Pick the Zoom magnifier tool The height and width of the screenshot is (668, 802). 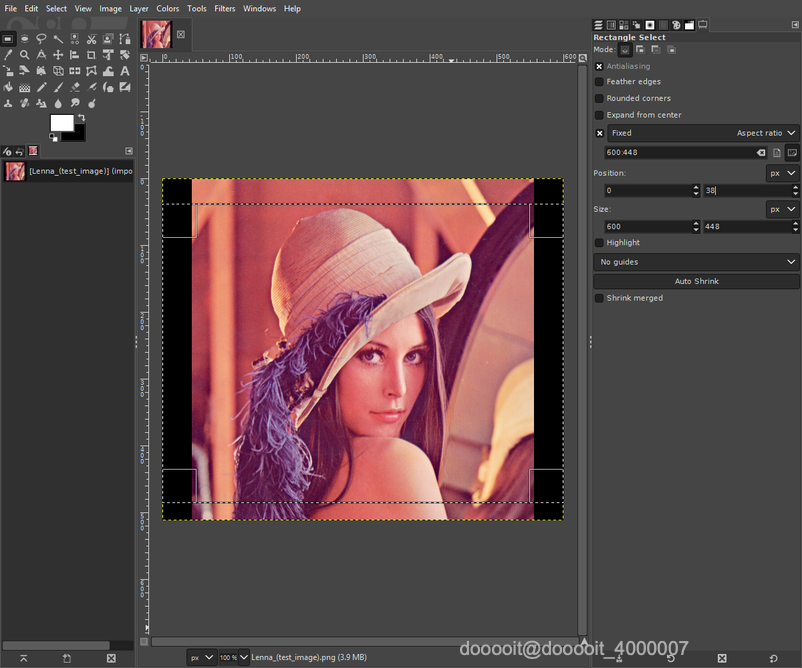coord(24,55)
